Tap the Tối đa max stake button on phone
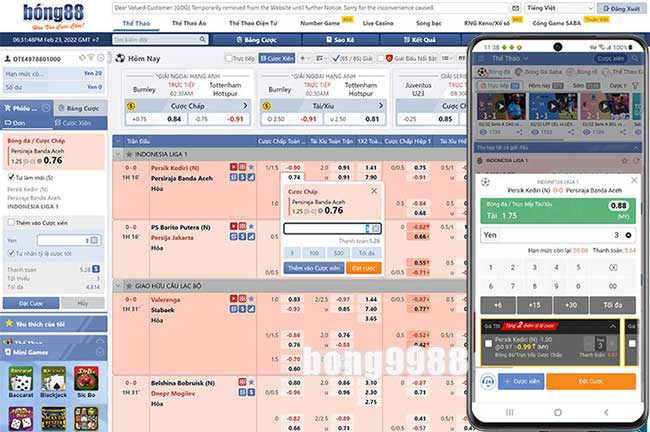This screenshot has width=650, height=432. 612,305
